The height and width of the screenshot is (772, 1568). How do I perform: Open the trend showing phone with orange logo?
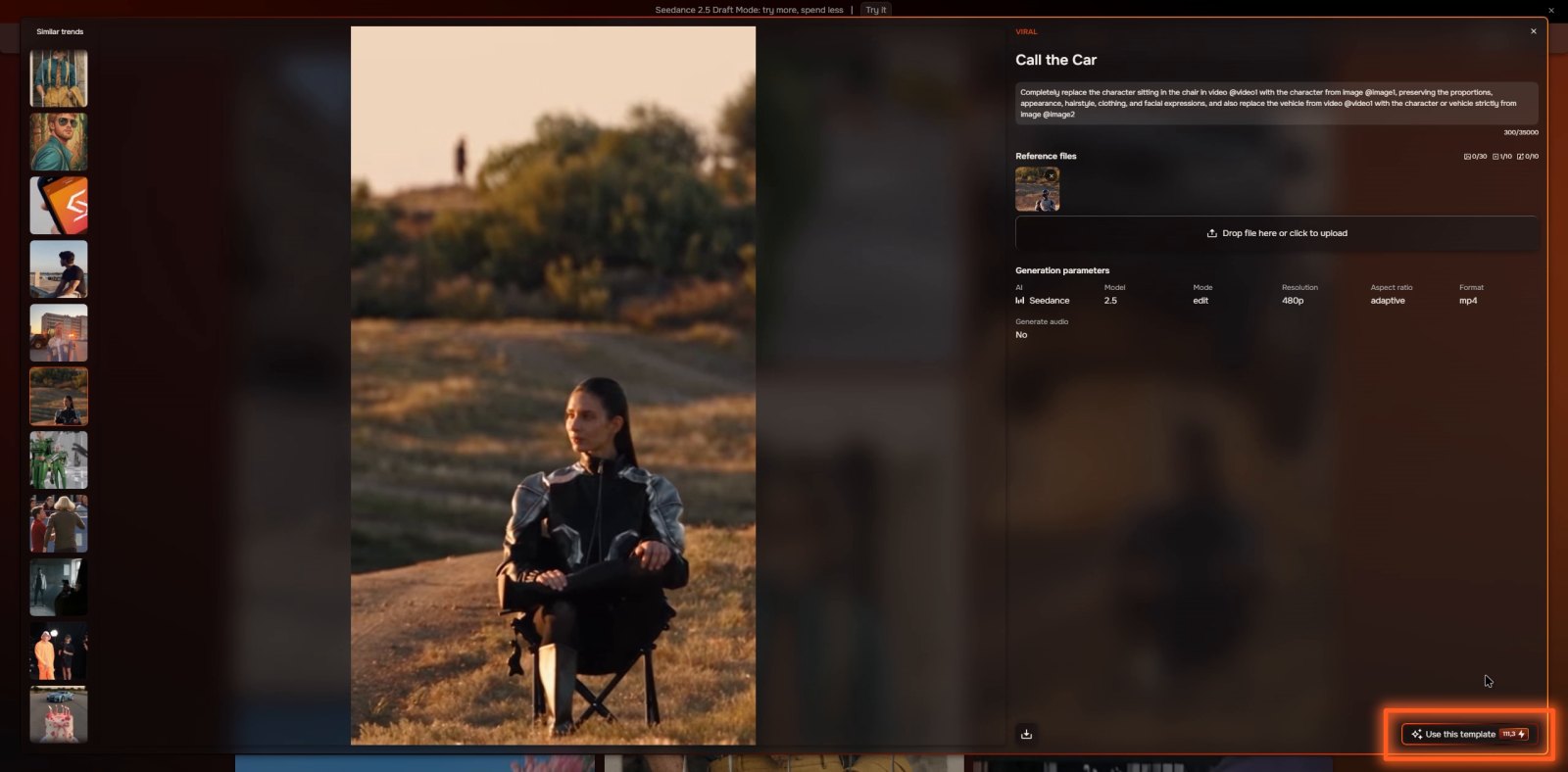point(59,206)
